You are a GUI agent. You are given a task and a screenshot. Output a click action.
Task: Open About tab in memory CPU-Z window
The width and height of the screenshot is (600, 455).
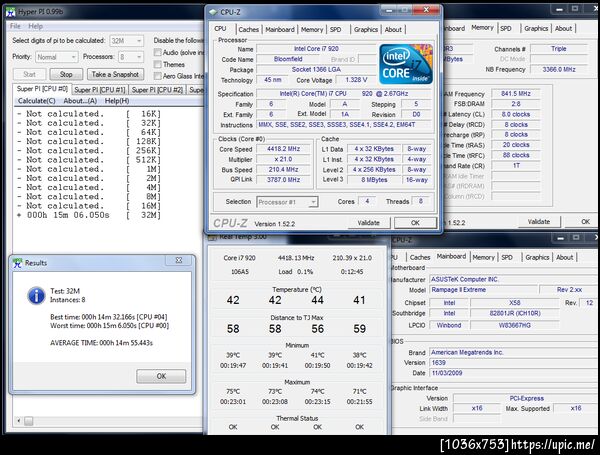coord(563,28)
